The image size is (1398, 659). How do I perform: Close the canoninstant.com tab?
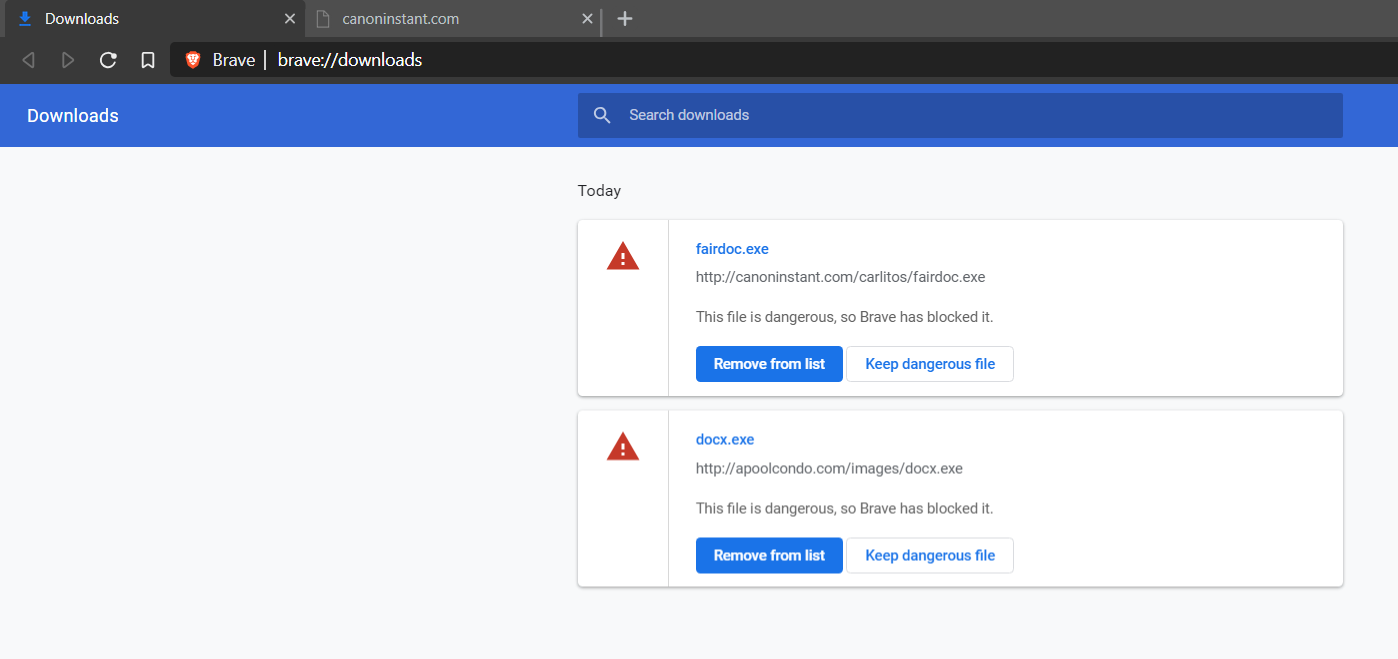[x=587, y=19]
